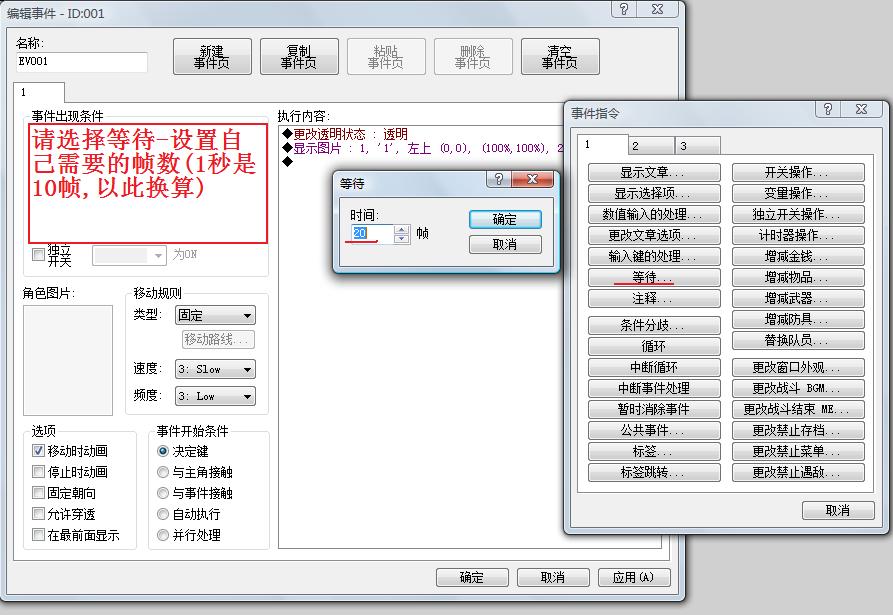The width and height of the screenshot is (893, 615).
Task: Toggle the 独立开关 checkbox
Action: [x=38, y=255]
